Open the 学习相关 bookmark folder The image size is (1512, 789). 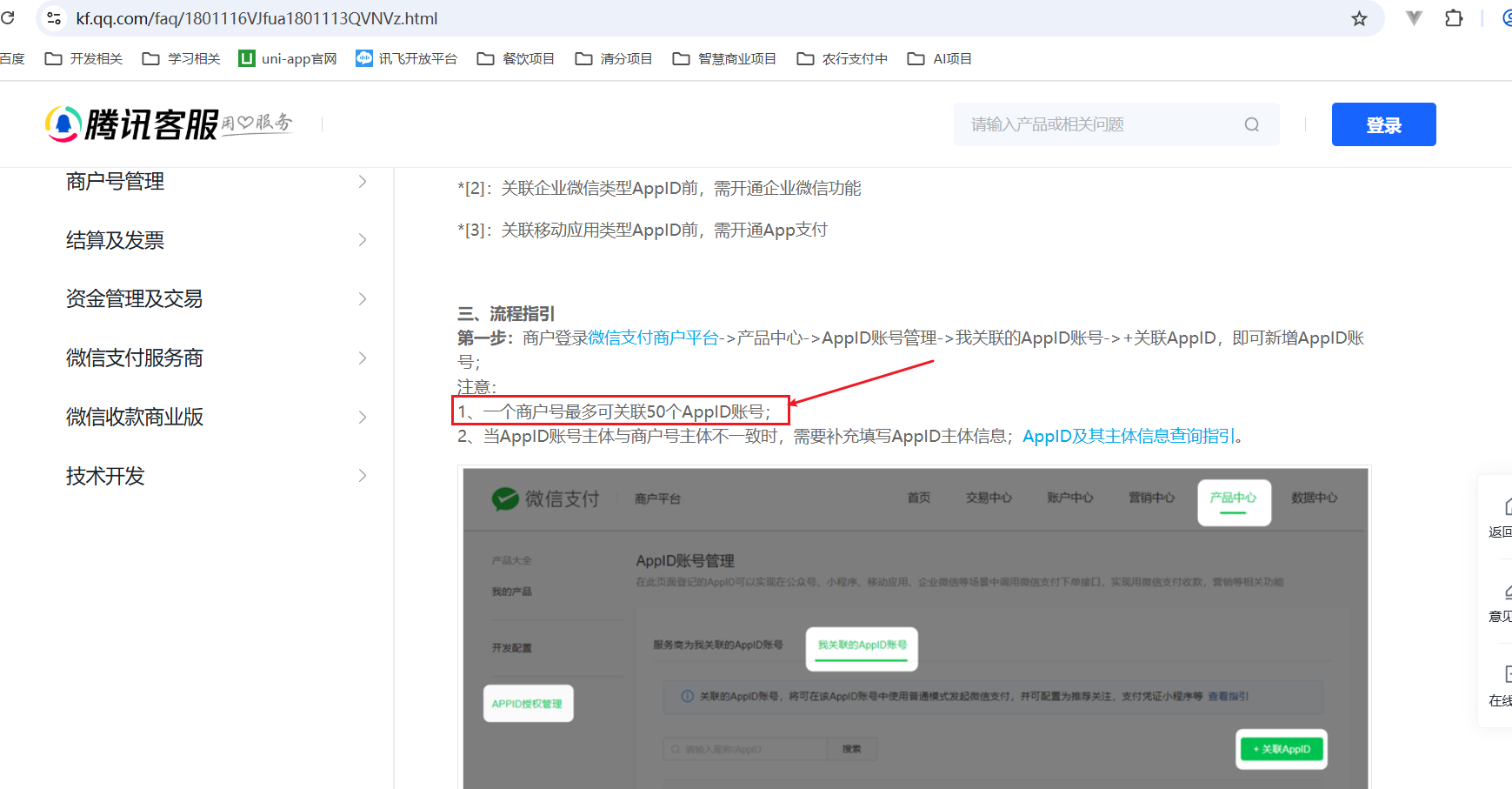182,58
